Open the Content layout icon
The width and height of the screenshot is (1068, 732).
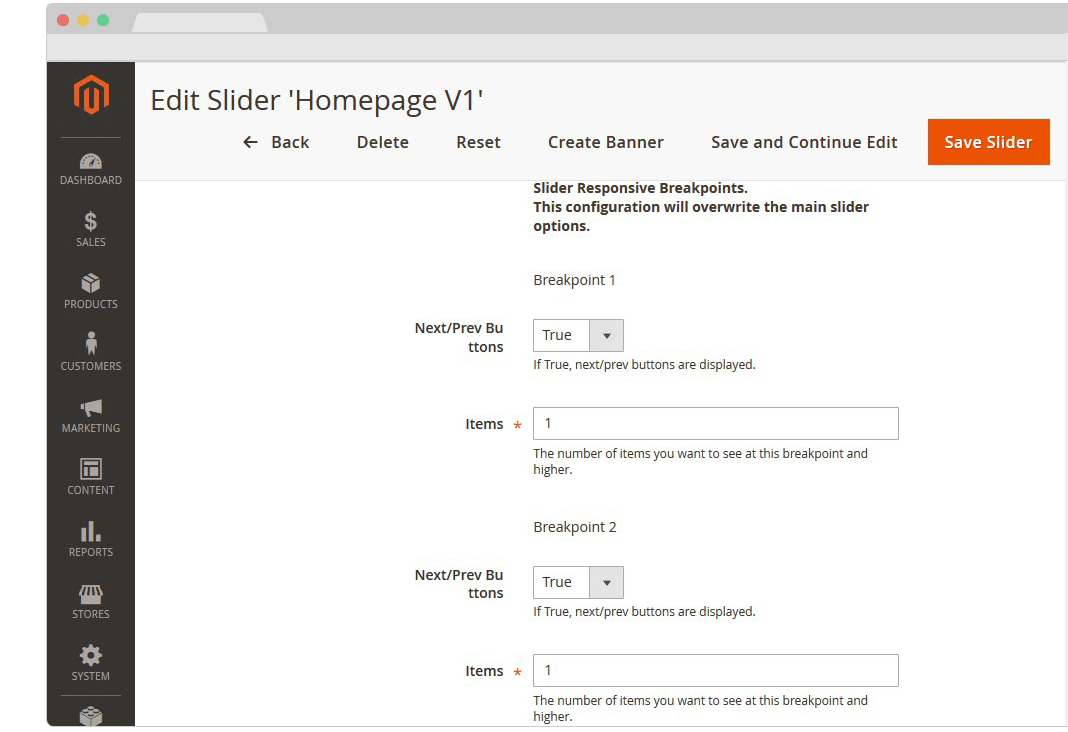coord(91,469)
